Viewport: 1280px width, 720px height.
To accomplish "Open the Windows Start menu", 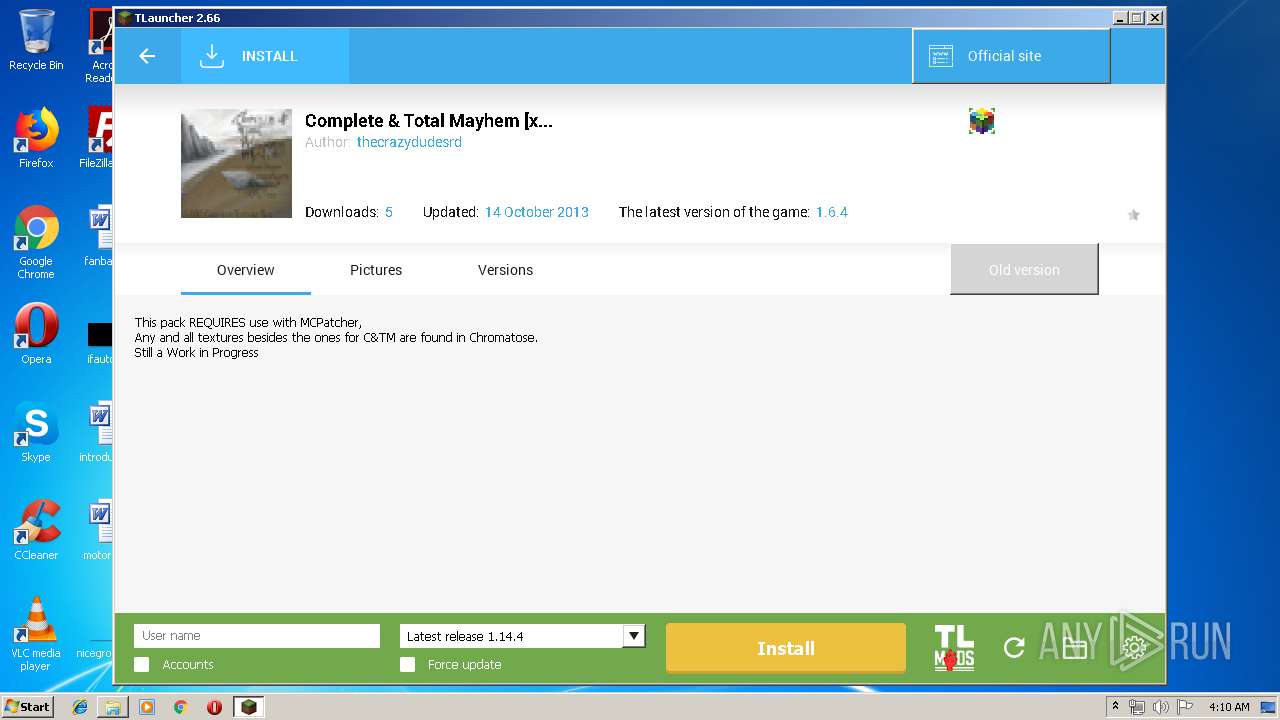I will [x=27, y=706].
